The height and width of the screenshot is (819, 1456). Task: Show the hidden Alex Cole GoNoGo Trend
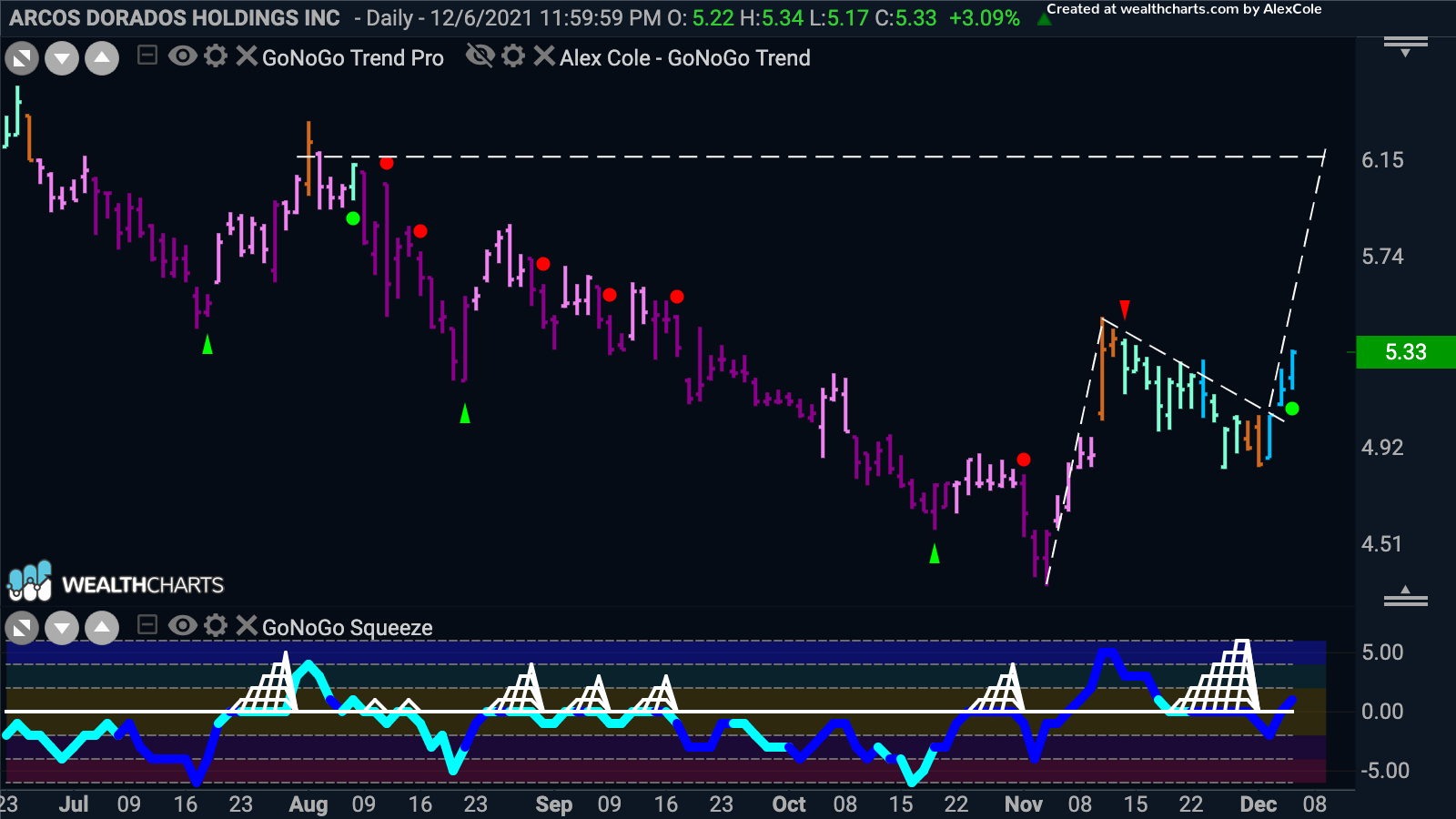[x=480, y=56]
